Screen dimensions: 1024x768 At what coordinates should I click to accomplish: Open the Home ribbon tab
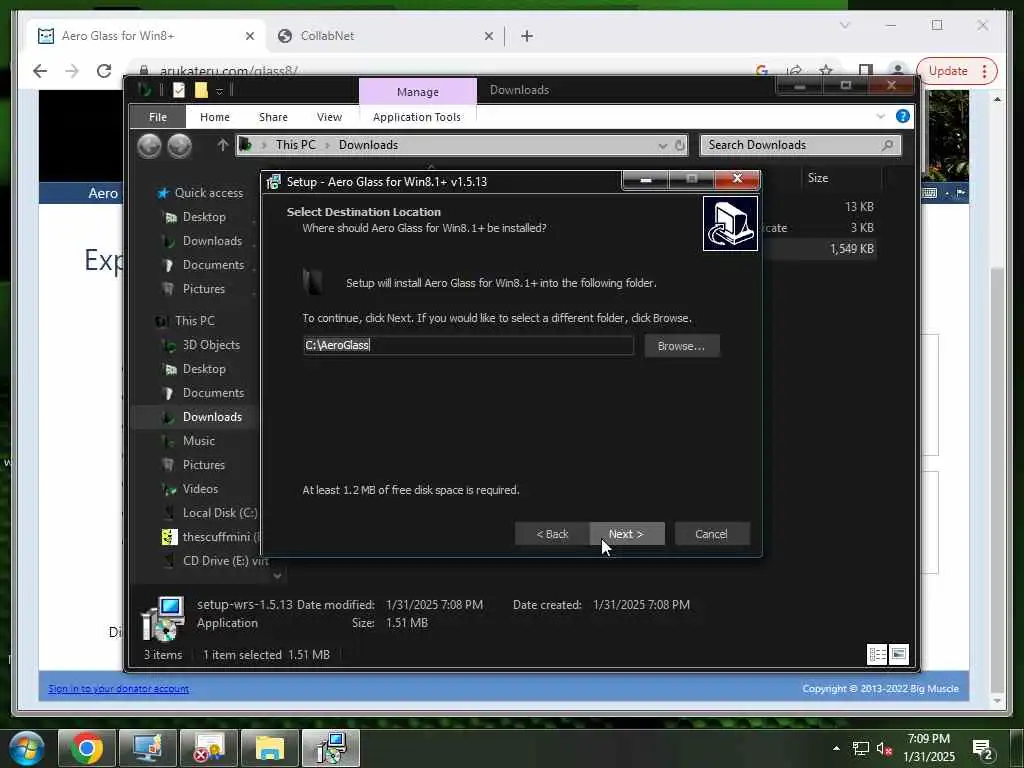point(215,117)
